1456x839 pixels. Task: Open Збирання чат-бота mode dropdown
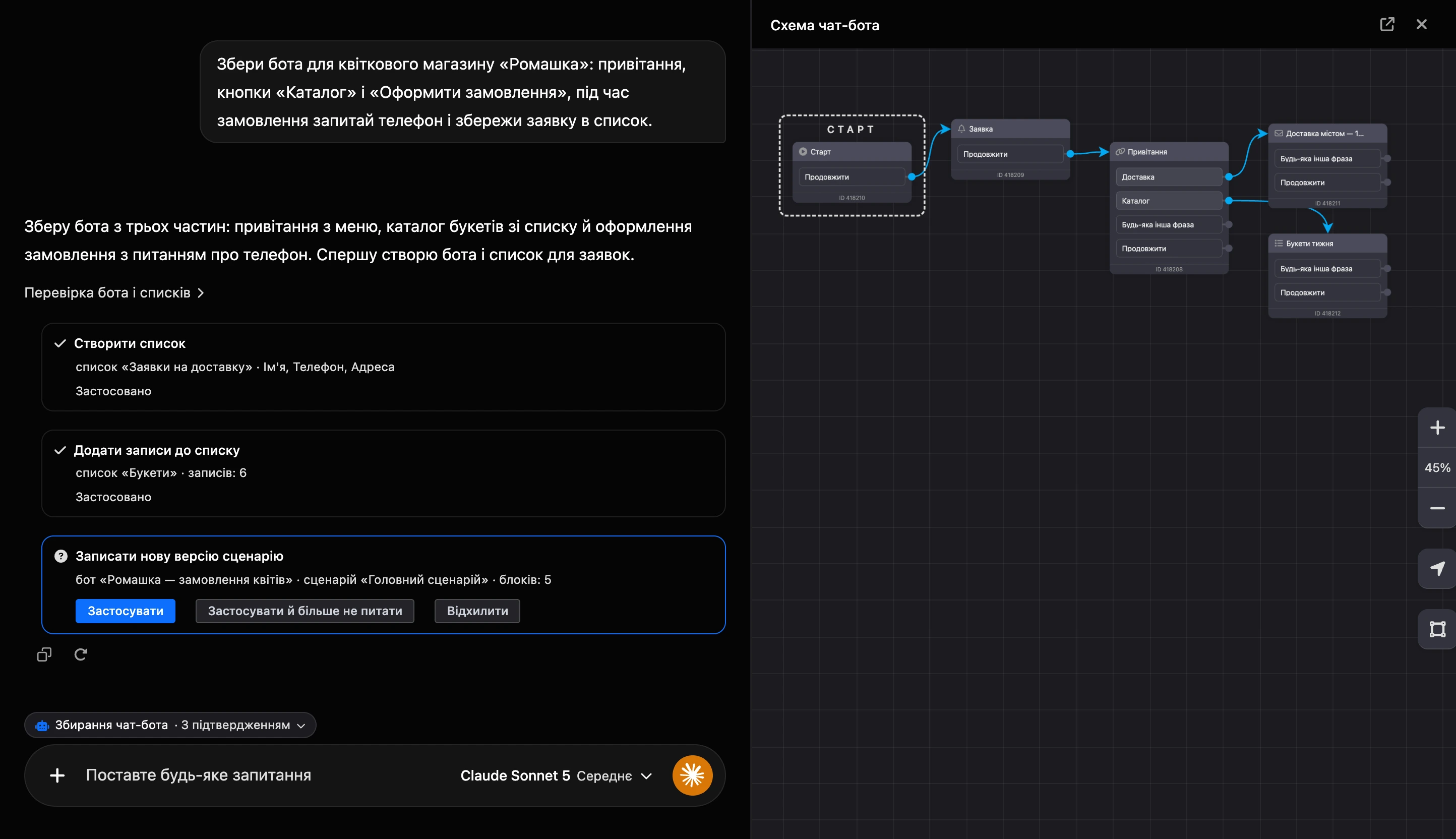[170, 725]
